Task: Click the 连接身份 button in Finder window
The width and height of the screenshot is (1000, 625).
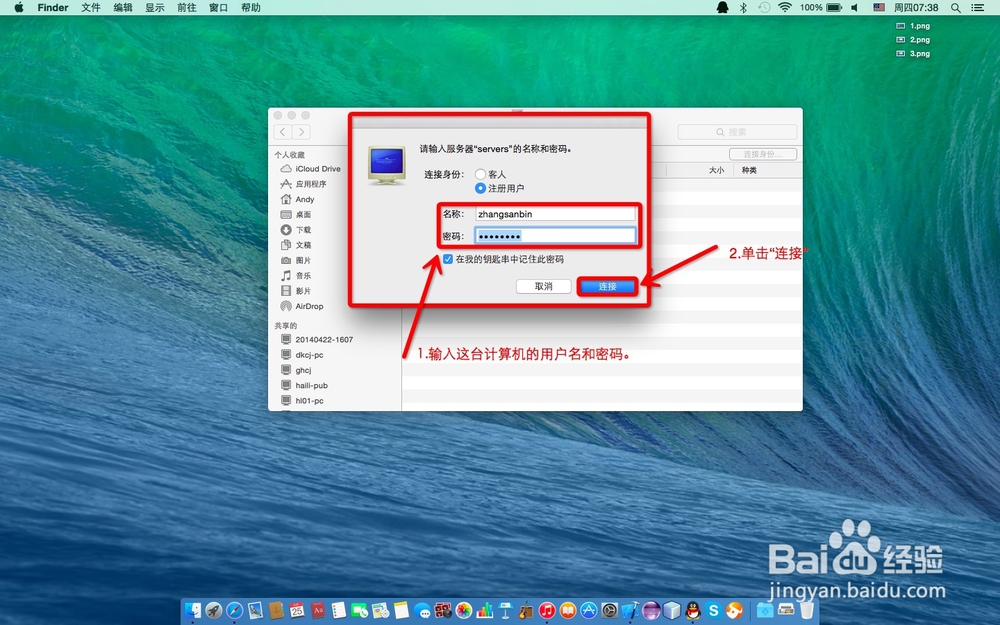Action: pos(763,154)
